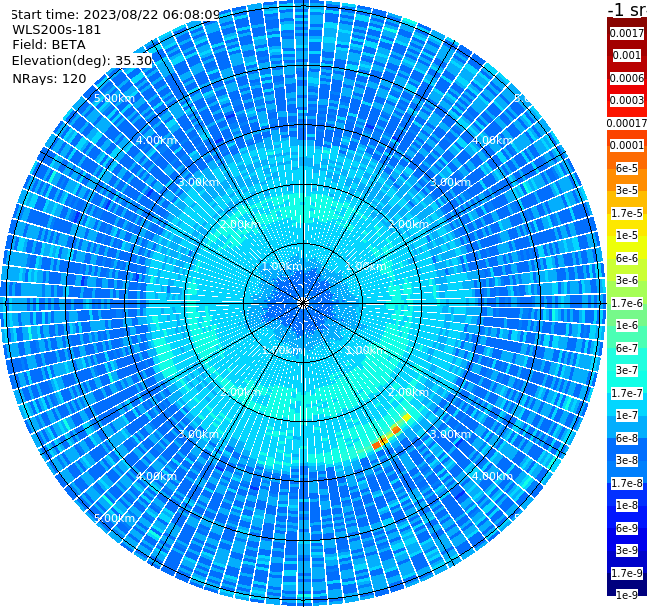Select the 1.7e-7 colorbar value
This screenshot has width=647, height=607.
click(x=626, y=393)
